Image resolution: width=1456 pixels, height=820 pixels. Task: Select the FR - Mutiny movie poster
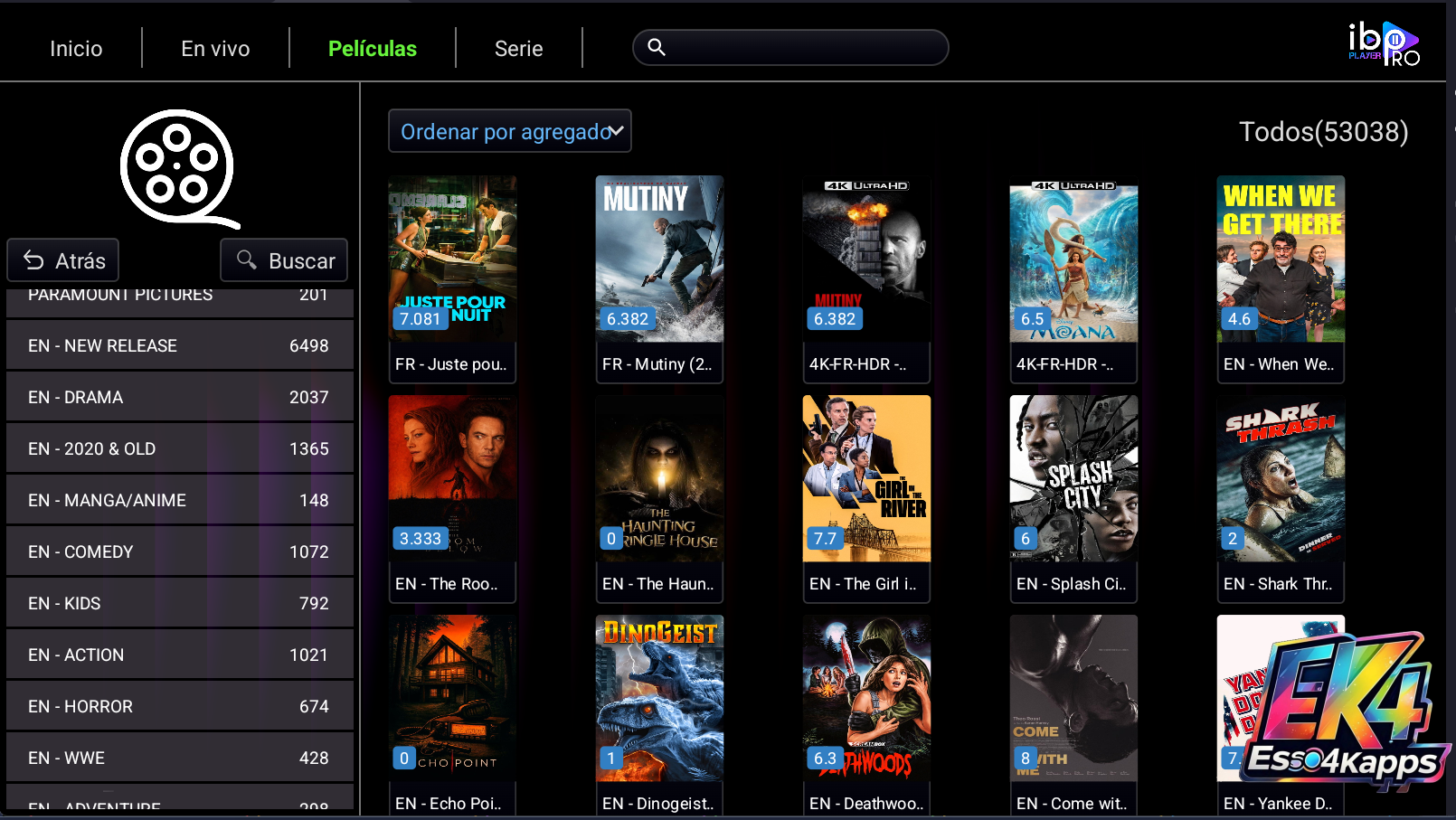pyautogui.click(x=659, y=259)
